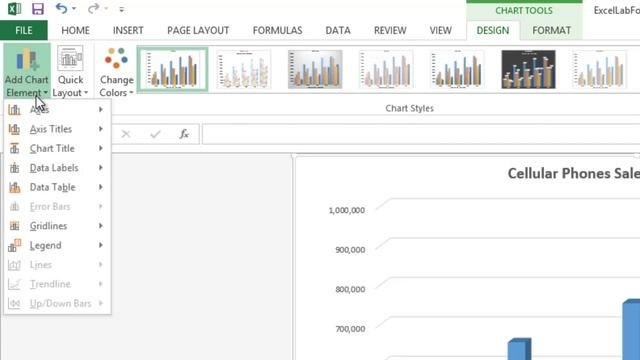Go to the FORMULAS tab
The image size is (640, 360).
coord(278,30)
